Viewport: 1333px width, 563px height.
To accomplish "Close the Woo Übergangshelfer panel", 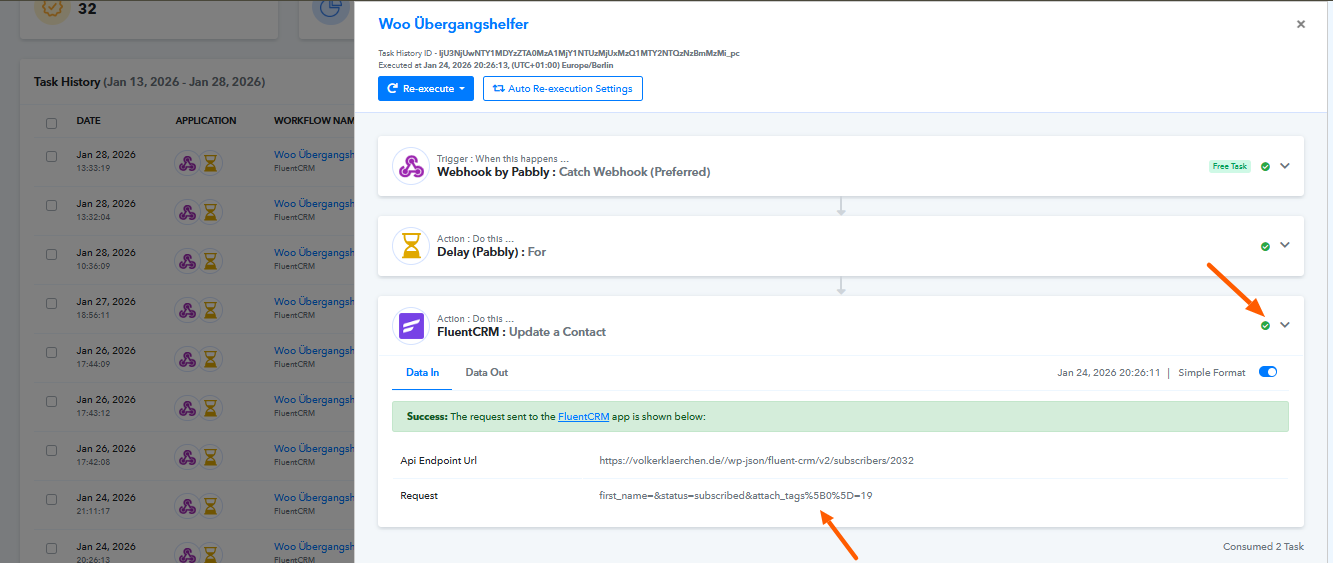I will coord(1301,24).
